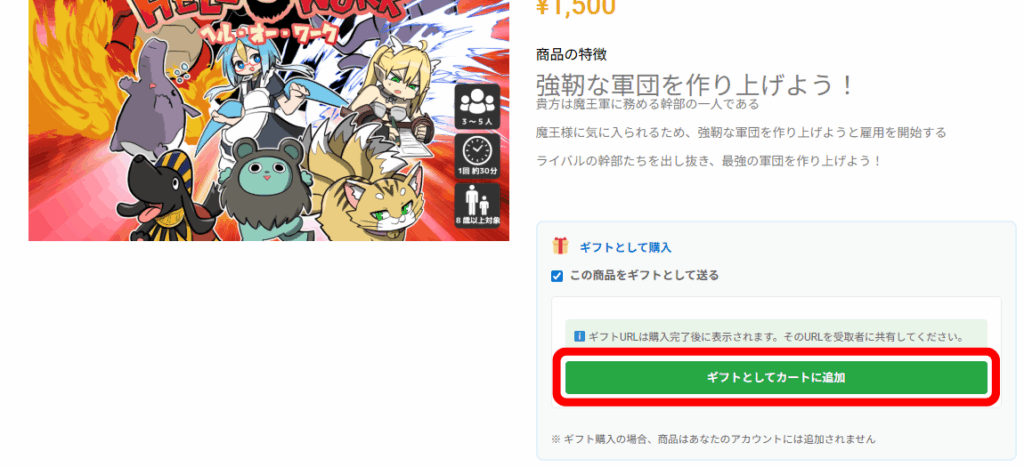Screen dimensions: 1024x467
Task: Click the この商品をギフトとして送る label text
Action: click(645, 276)
